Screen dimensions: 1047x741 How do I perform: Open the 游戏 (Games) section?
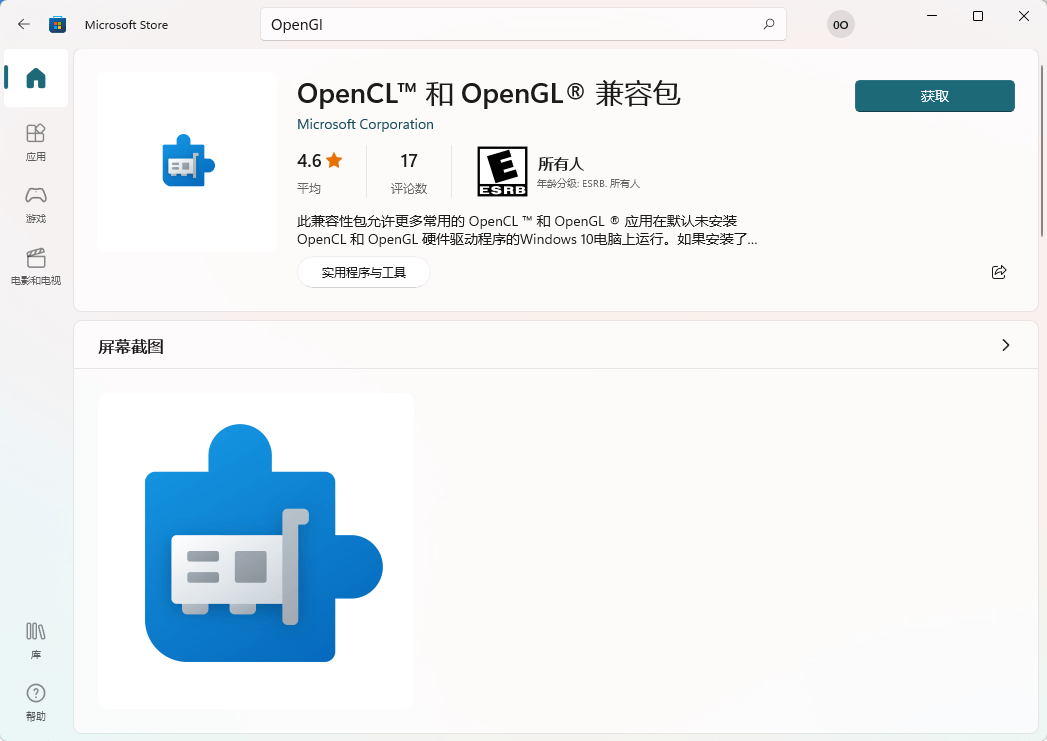point(35,205)
